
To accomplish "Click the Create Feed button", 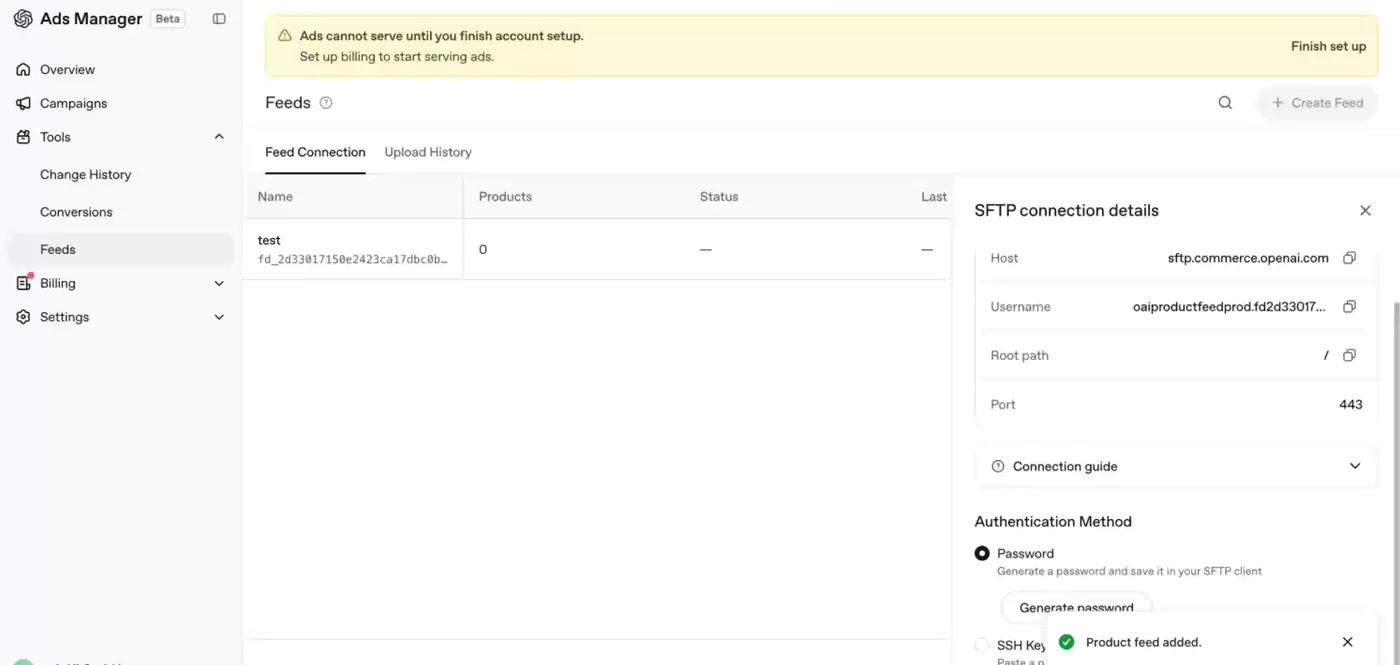I will [x=1317, y=103].
